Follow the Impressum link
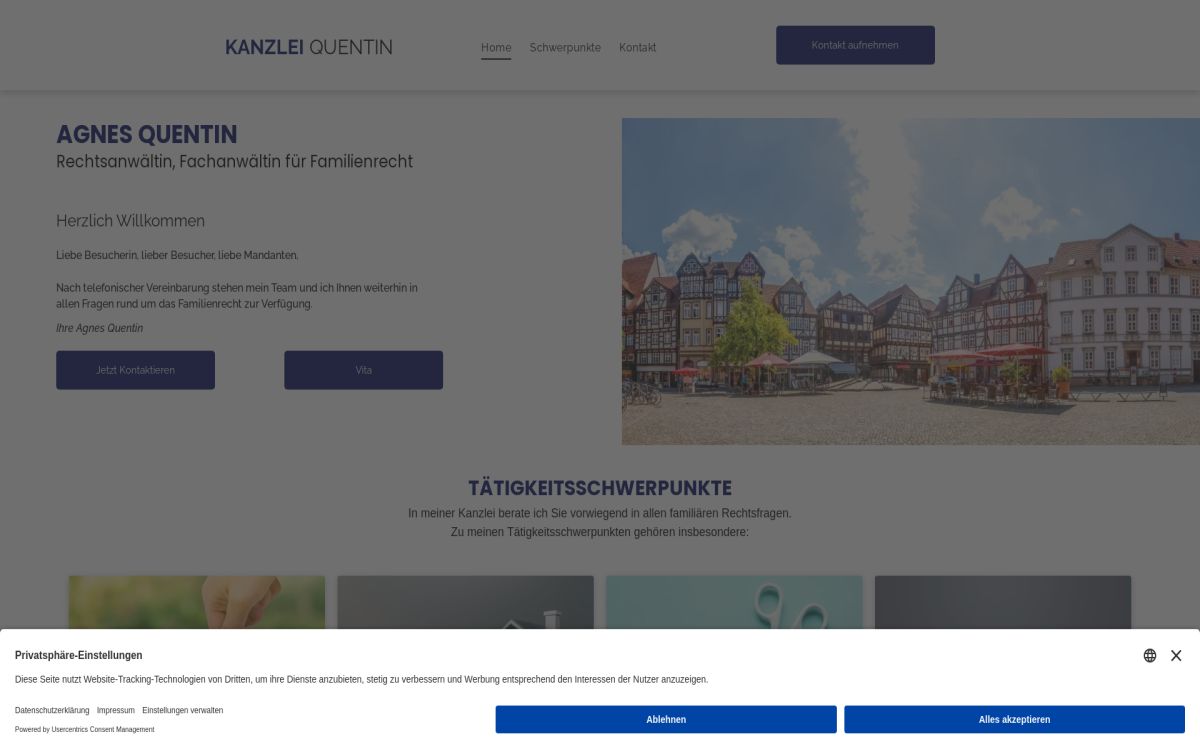The height and width of the screenshot is (750, 1200). click(116, 710)
